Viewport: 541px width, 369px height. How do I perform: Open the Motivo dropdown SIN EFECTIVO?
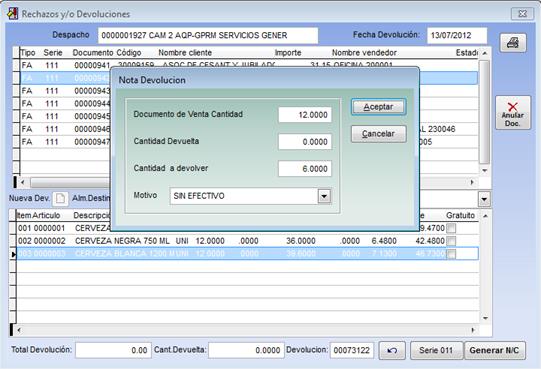(x=324, y=196)
